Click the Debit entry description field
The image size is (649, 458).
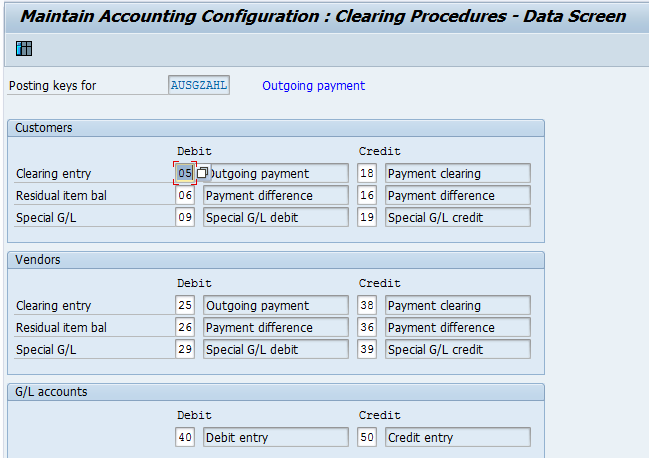pyautogui.click(x=276, y=438)
